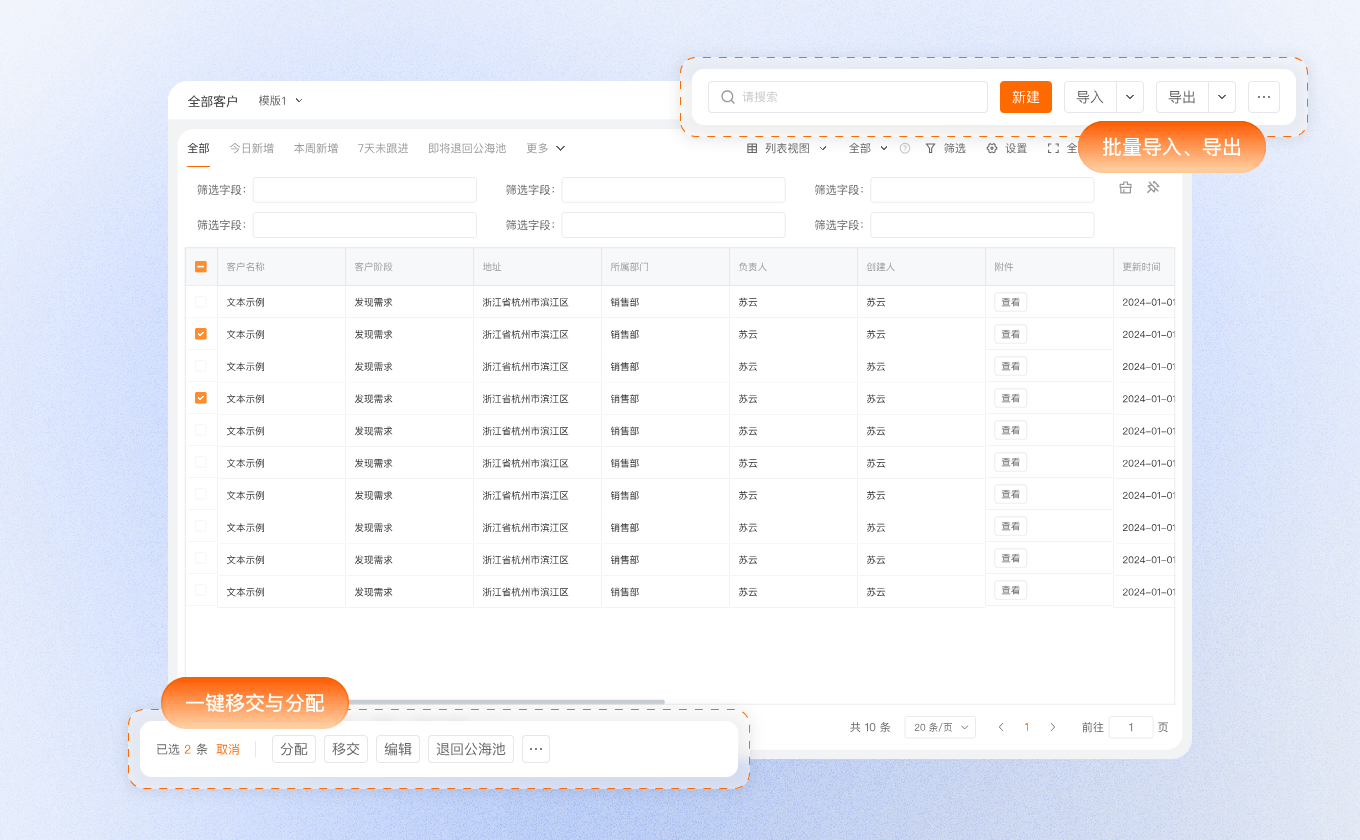Click the 取消 link to clear selection
The image size is (1360, 840).
point(228,749)
